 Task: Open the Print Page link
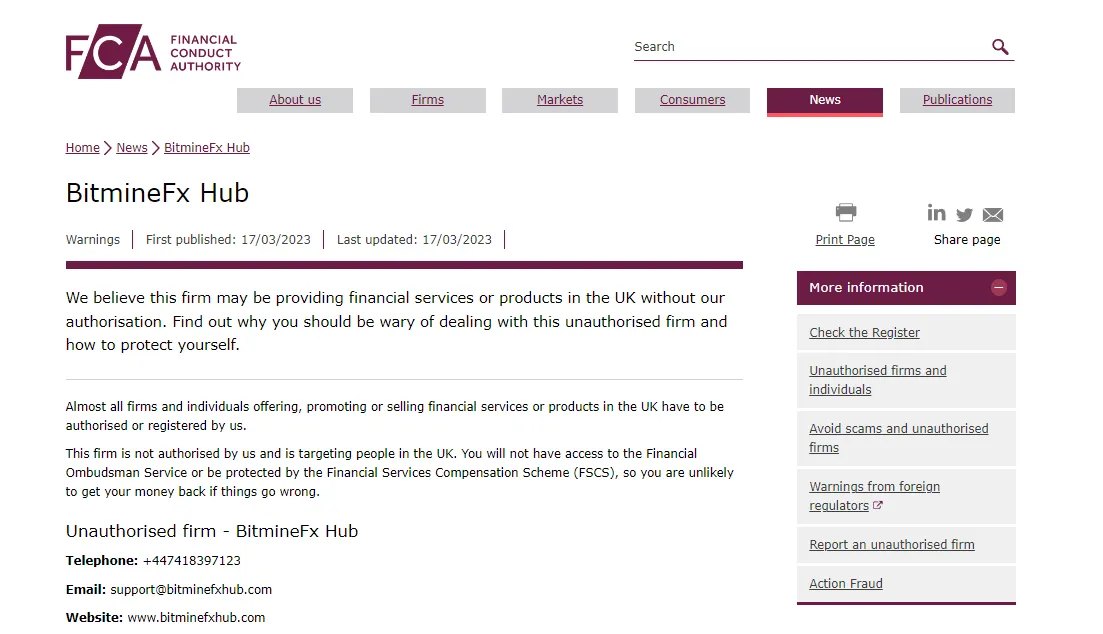(845, 240)
